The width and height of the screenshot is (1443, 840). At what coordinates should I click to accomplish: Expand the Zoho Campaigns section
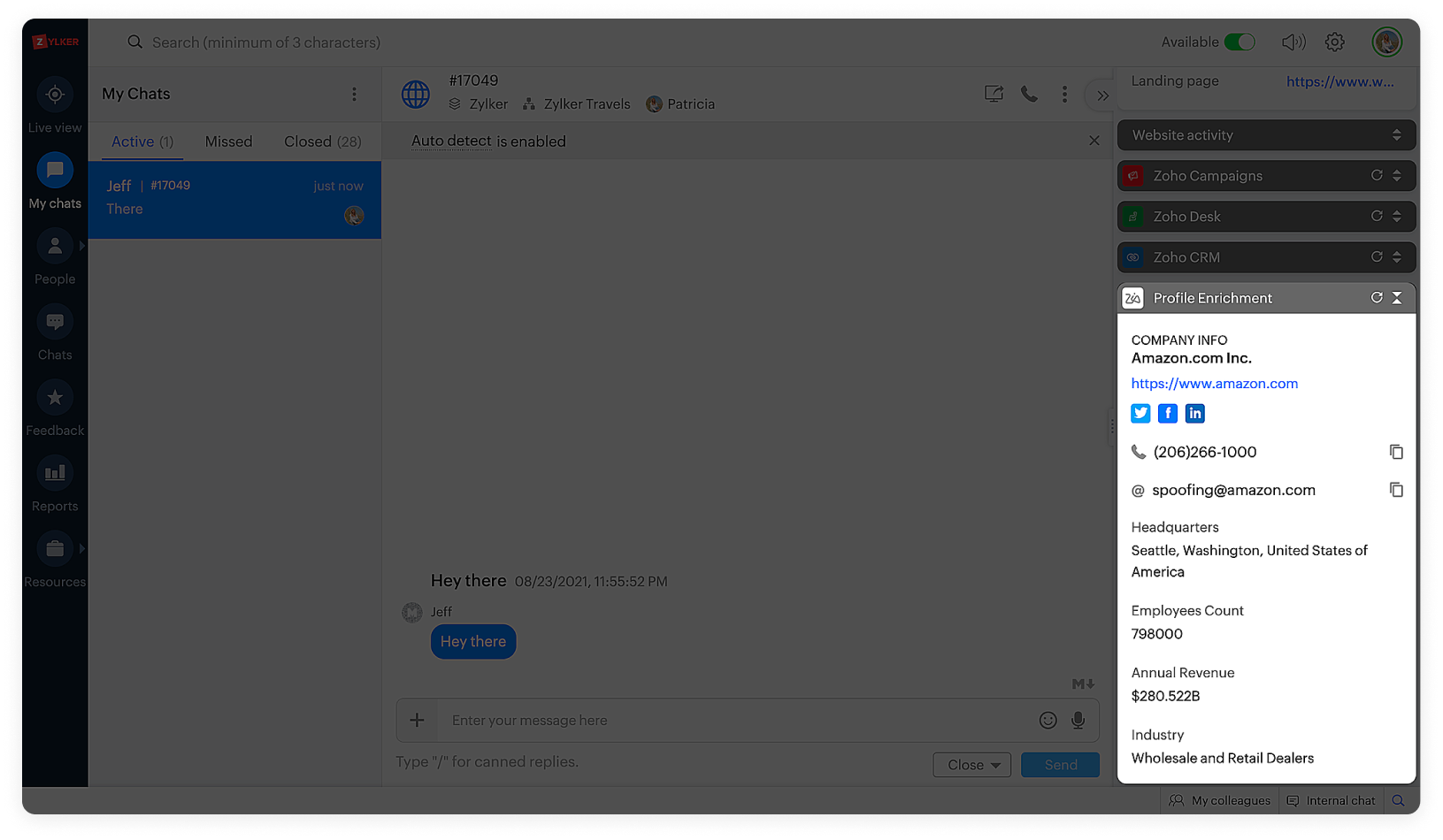(1397, 176)
